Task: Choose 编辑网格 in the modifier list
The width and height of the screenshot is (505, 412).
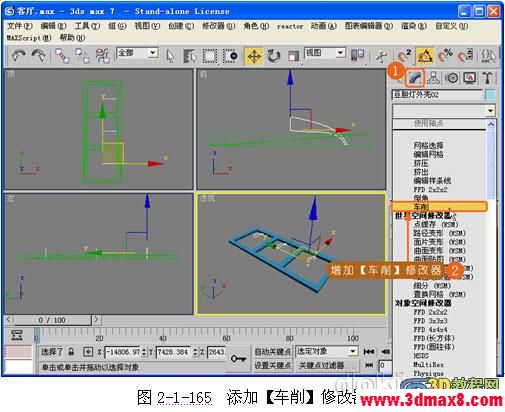Action: click(x=428, y=154)
